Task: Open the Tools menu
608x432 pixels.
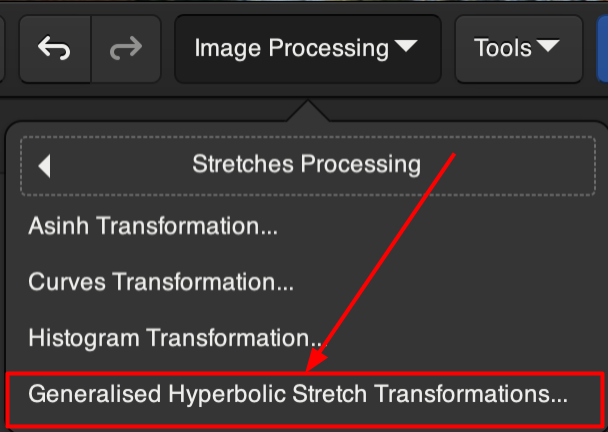Action: point(518,47)
